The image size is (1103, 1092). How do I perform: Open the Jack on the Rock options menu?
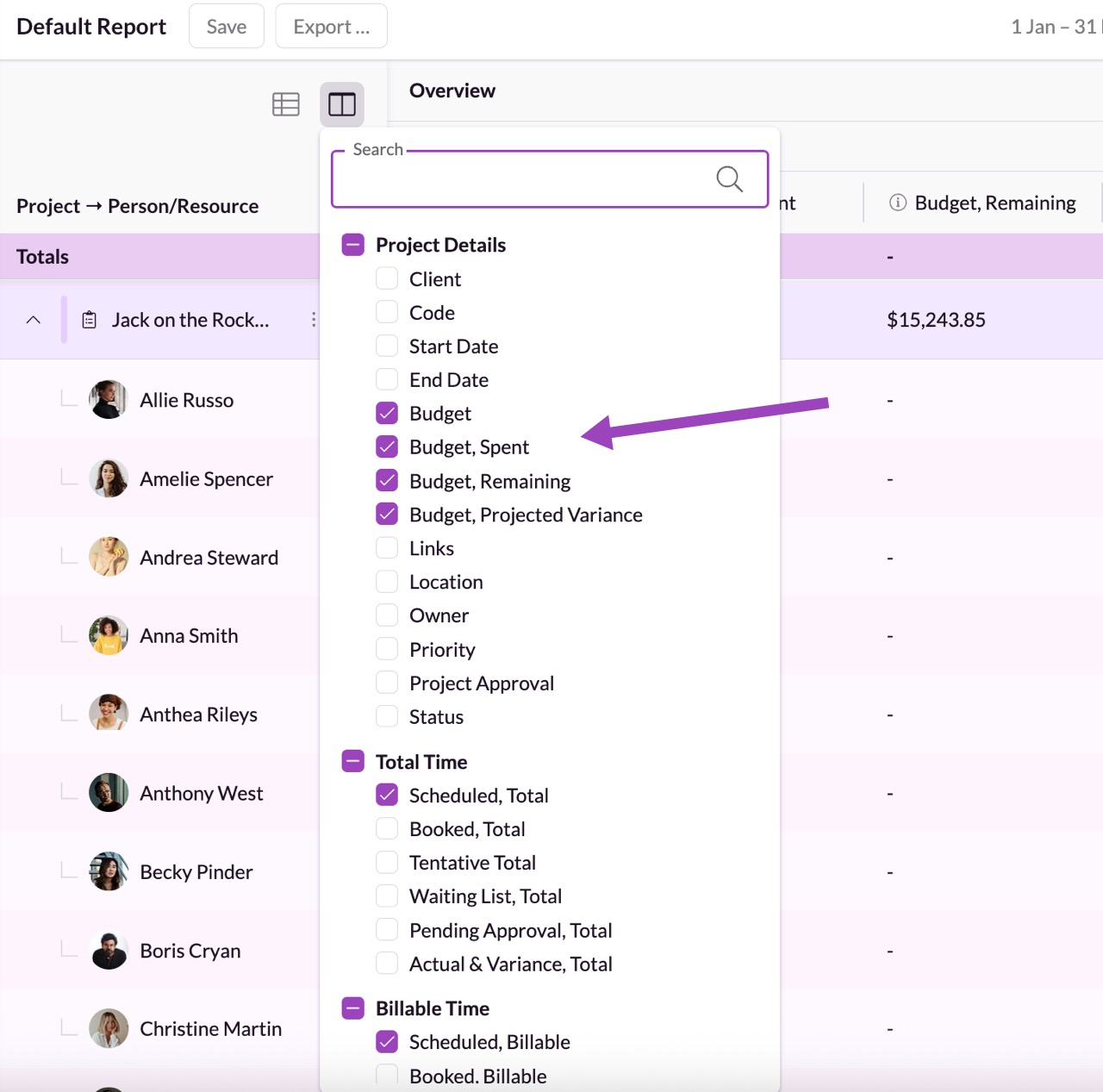(314, 320)
